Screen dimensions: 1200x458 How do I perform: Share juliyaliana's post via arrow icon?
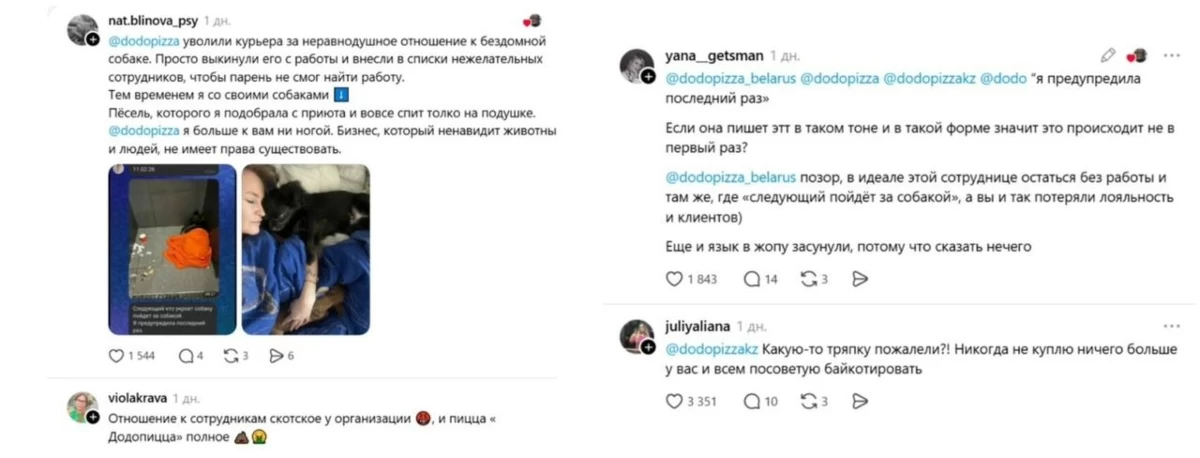tap(859, 401)
